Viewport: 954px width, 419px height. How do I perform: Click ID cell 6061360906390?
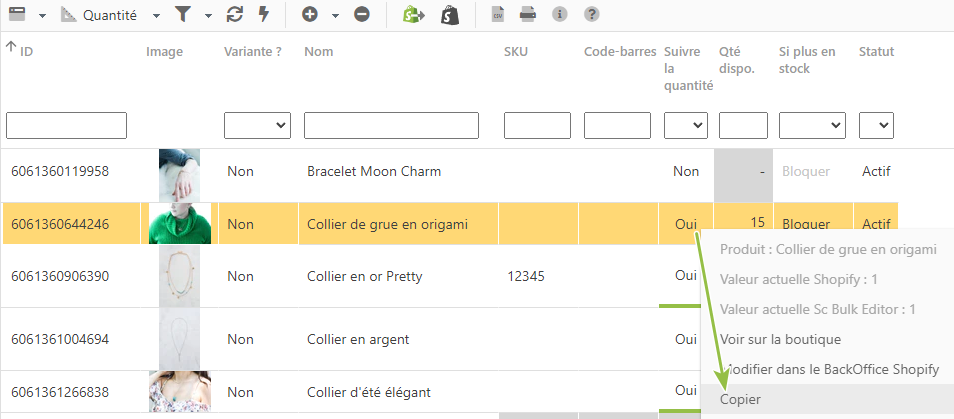(60, 277)
